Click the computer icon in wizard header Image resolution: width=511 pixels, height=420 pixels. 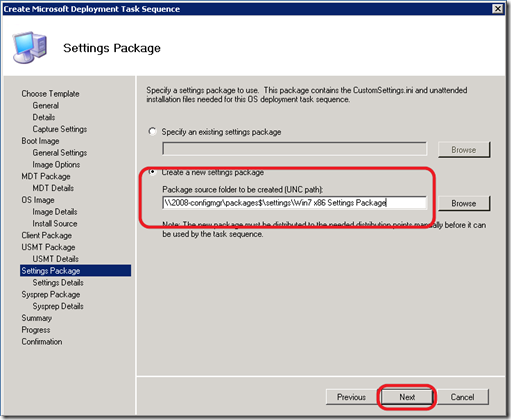coord(30,47)
